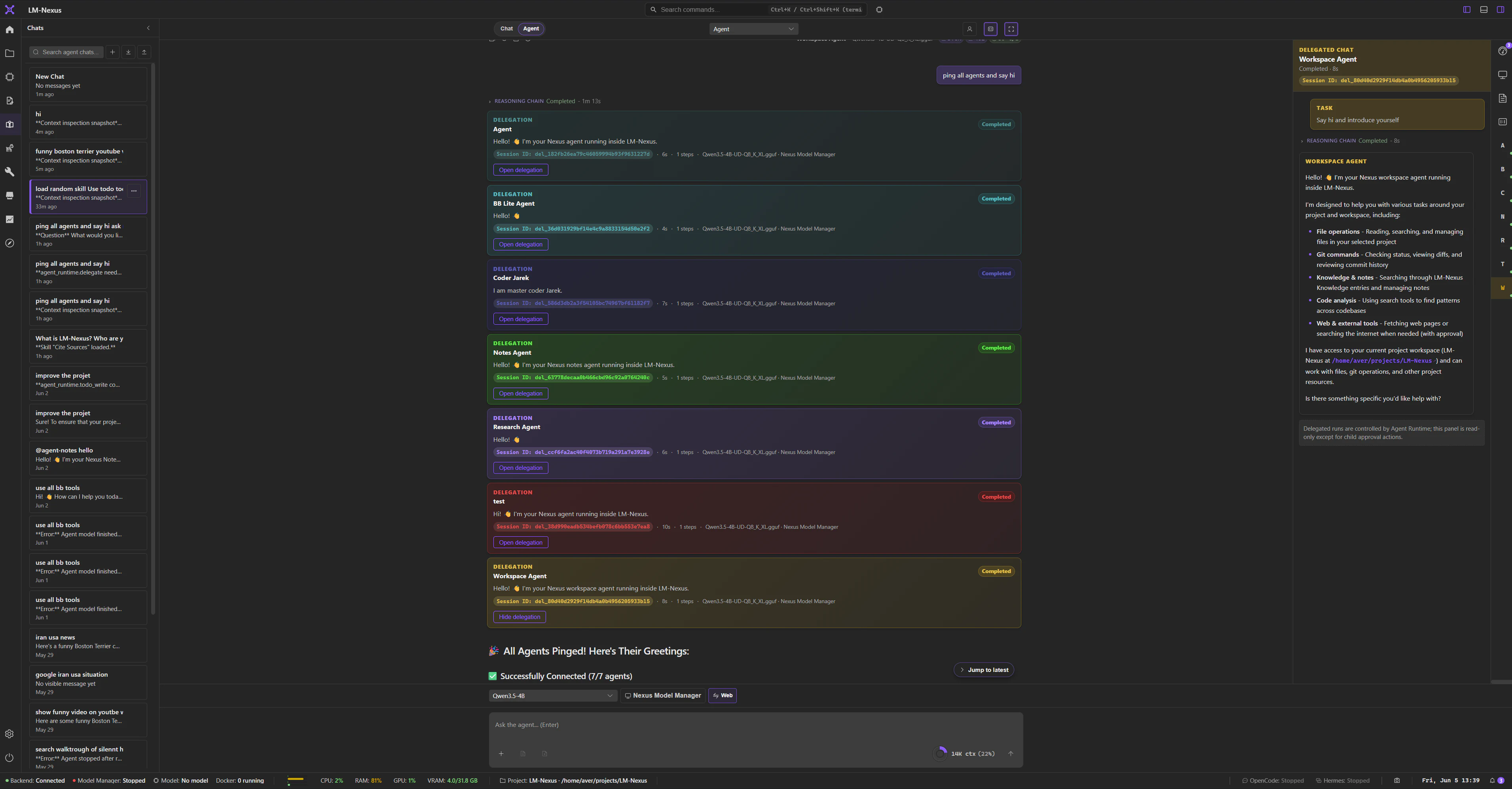Select the wrench tools icon in sidebar
Viewport: 1512px width, 789px height.
pos(9,172)
